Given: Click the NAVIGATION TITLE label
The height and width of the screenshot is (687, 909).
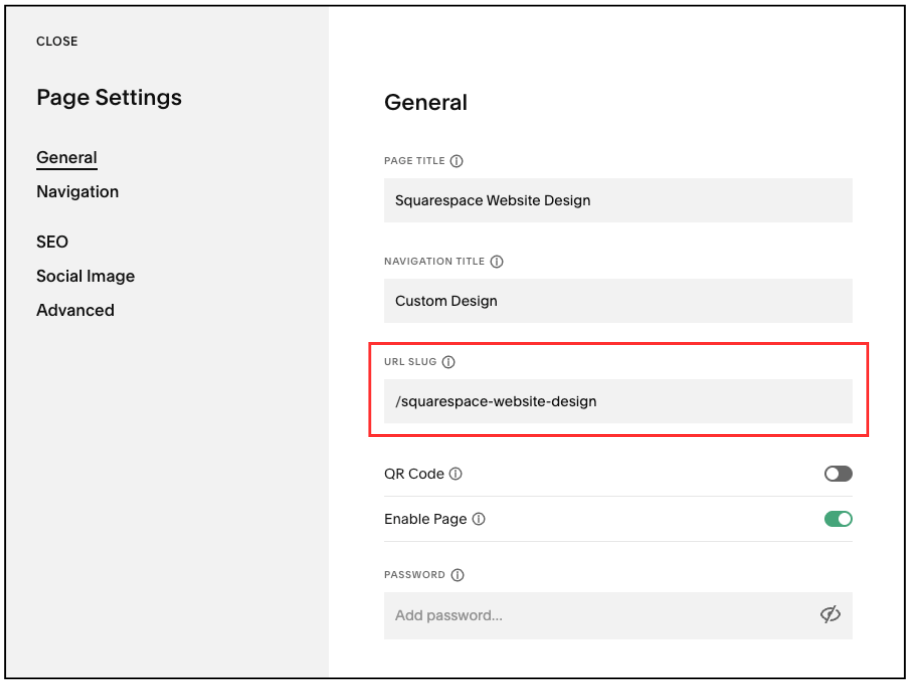Looking at the screenshot, I should coord(434,261).
